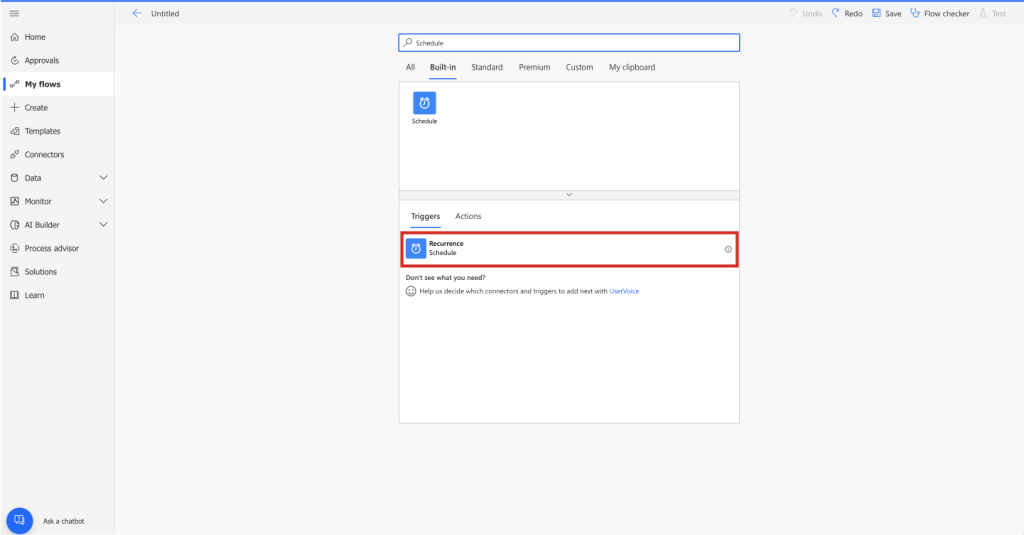The width and height of the screenshot is (1024, 535).
Task: Click the Undo arrow icon
Action: (x=793, y=13)
